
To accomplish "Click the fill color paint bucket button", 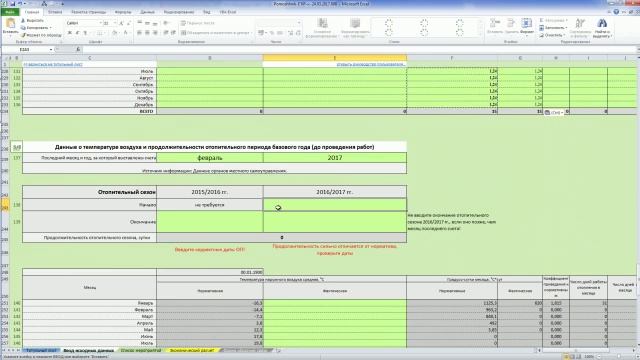I will (115, 33).
